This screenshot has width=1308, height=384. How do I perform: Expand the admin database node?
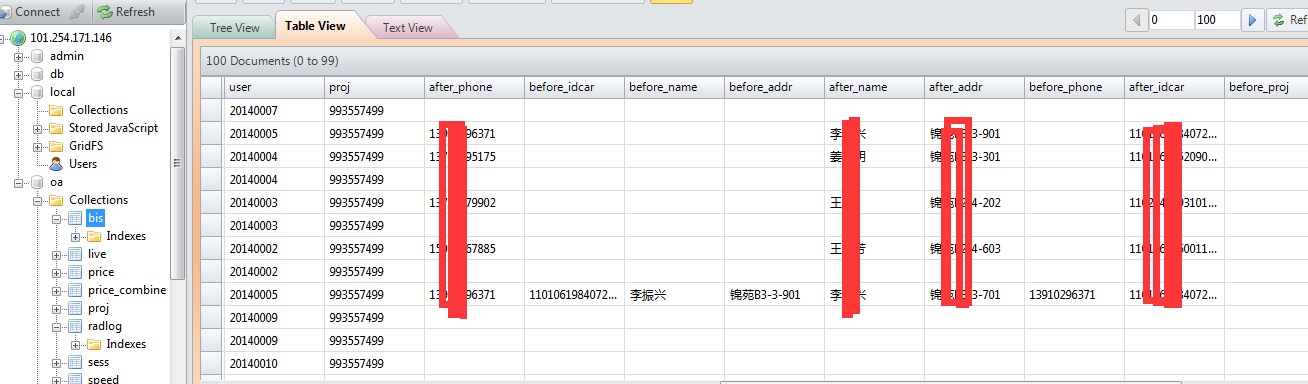pyautogui.click(x=18, y=56)
